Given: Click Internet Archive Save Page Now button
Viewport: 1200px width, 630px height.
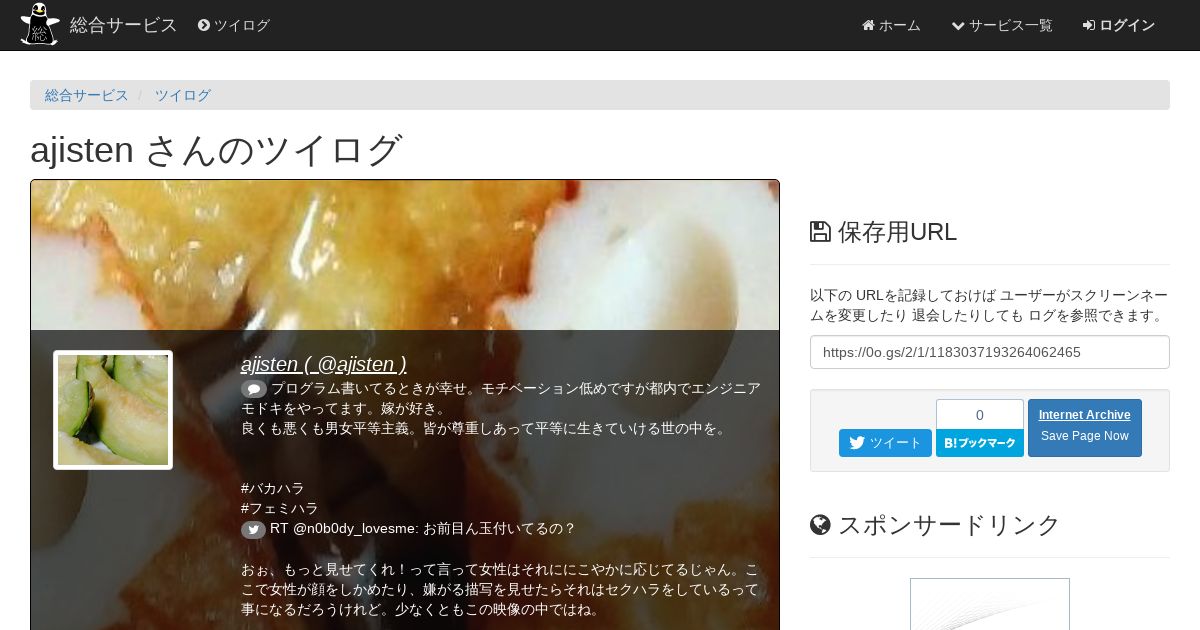Looking at the screenshot, I should coord(1085,428).
